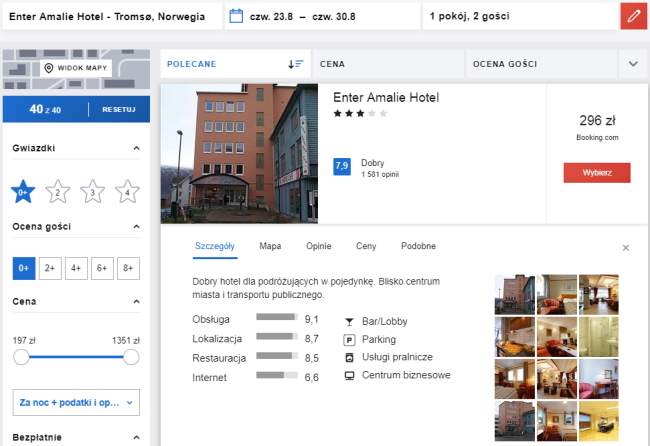Collapse the Gwiazdki filter section
Screen dimensions: 650x446
pyautogui.click(x=135, y=149)
